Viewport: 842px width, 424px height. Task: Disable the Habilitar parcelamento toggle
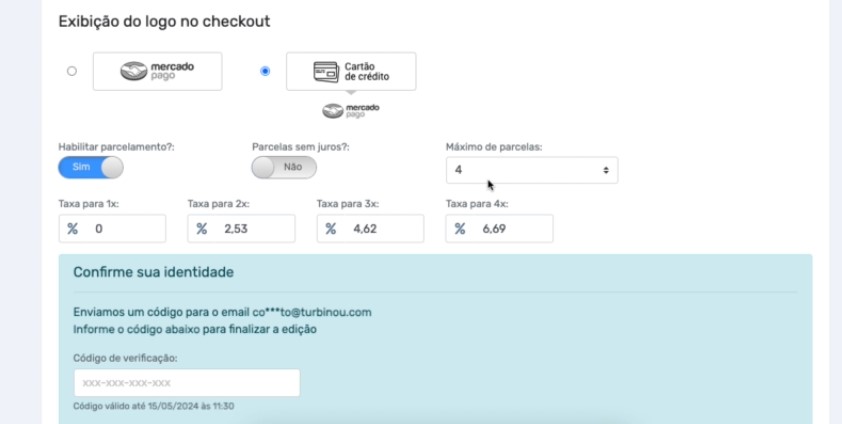(91, 167)
